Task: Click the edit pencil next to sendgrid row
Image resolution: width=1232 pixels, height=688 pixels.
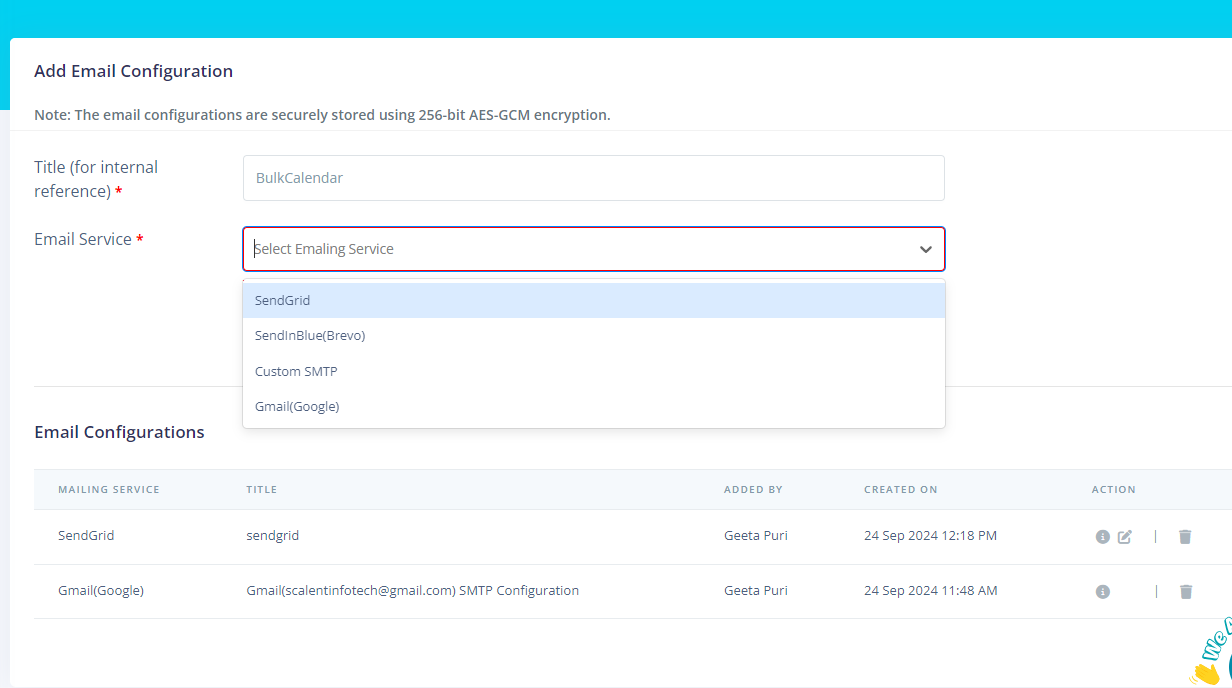Action: (x=1124, y=536)
